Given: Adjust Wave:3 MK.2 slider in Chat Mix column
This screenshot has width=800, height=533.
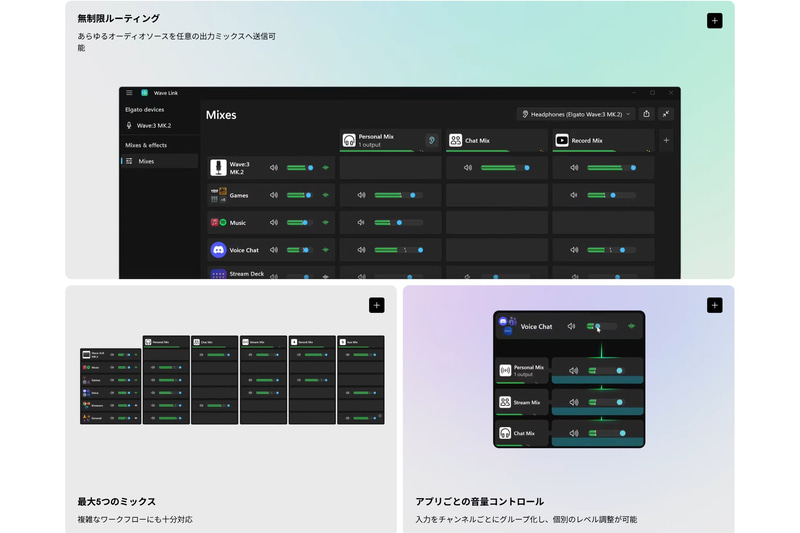Looking at the screenshot, I should (506, 168).
